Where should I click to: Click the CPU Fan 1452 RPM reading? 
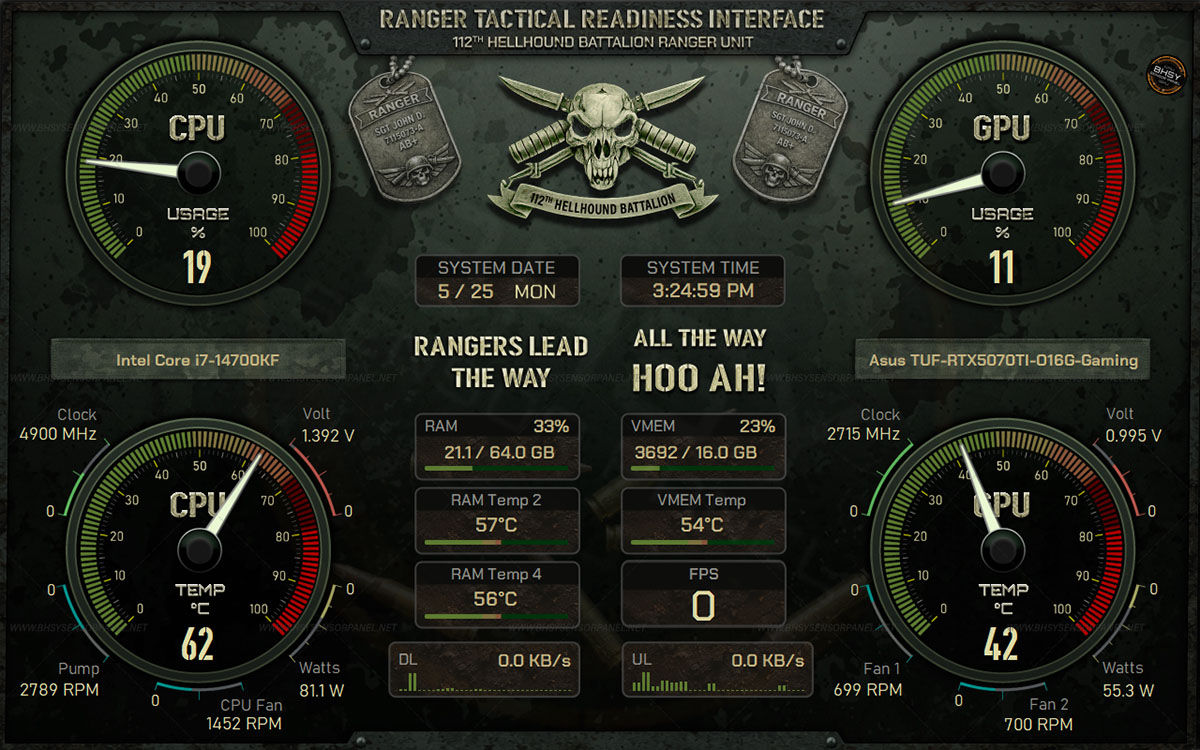[244, 723]
